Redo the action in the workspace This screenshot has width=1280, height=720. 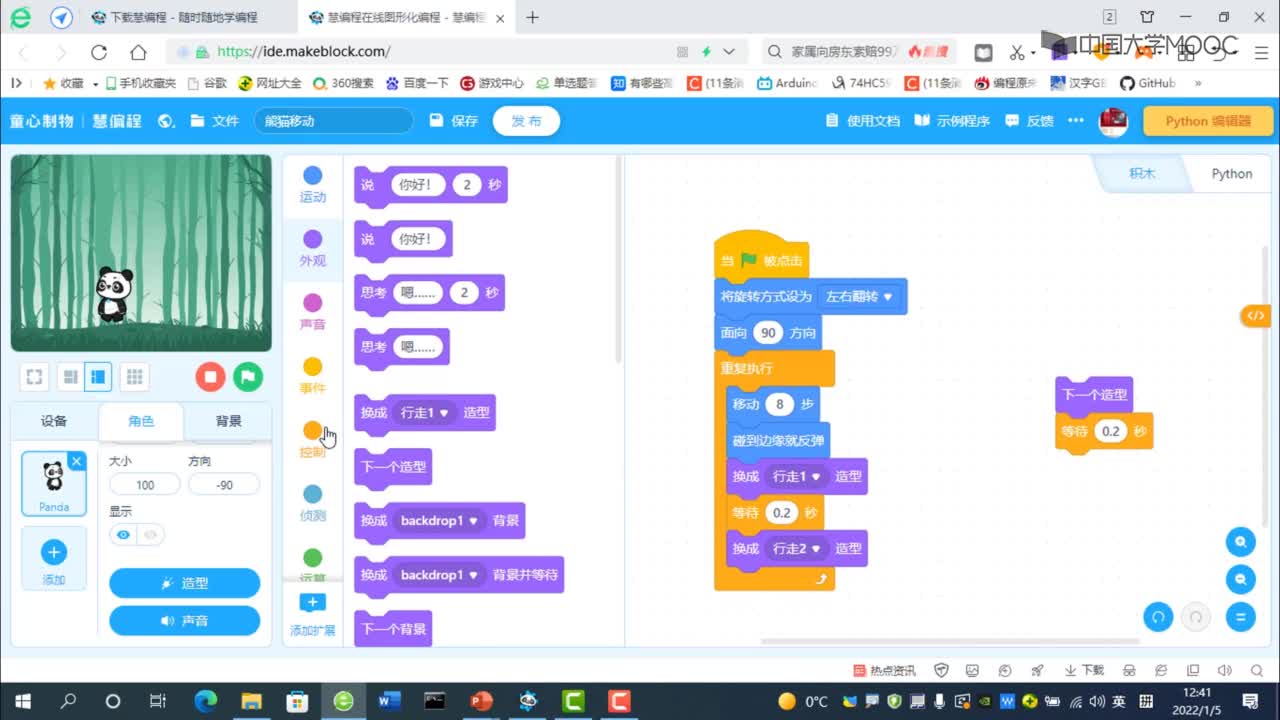1195,617
